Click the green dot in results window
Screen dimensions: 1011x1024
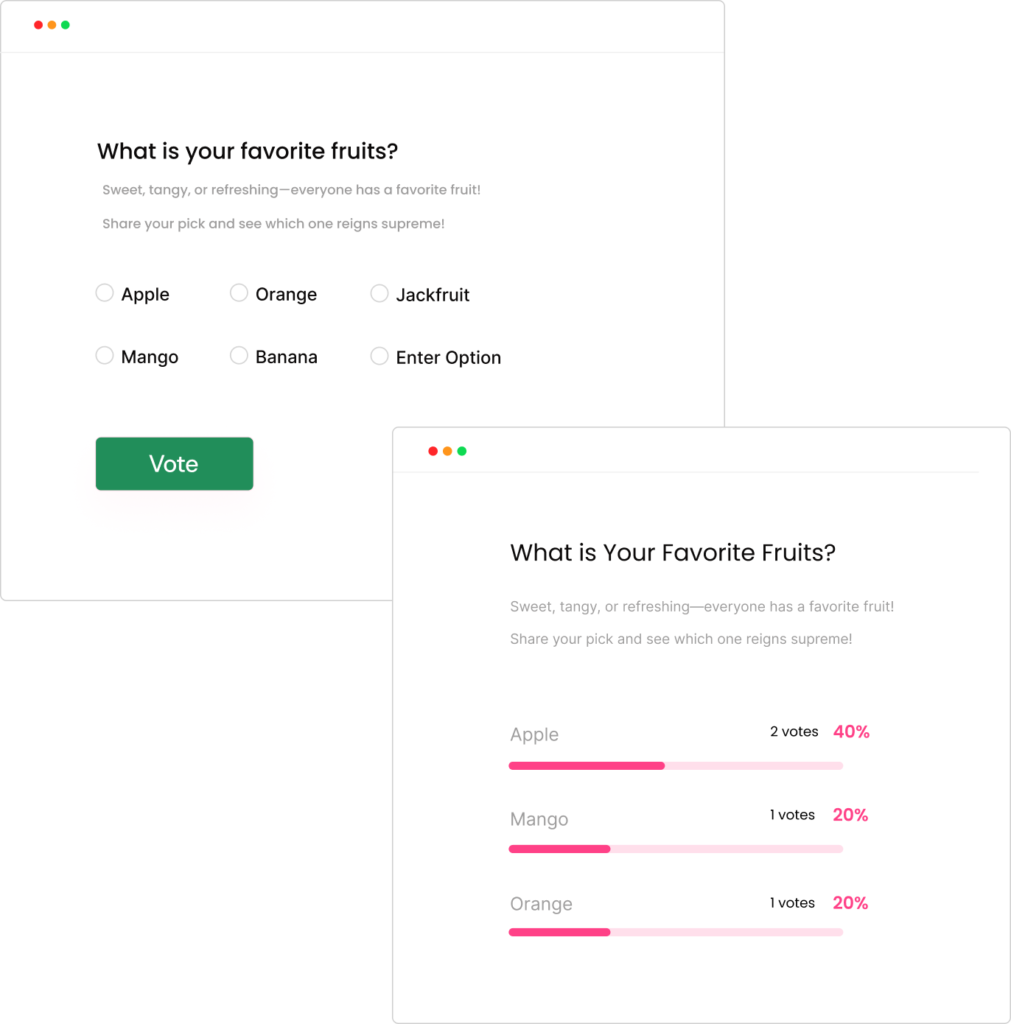[x=462, y=451]
